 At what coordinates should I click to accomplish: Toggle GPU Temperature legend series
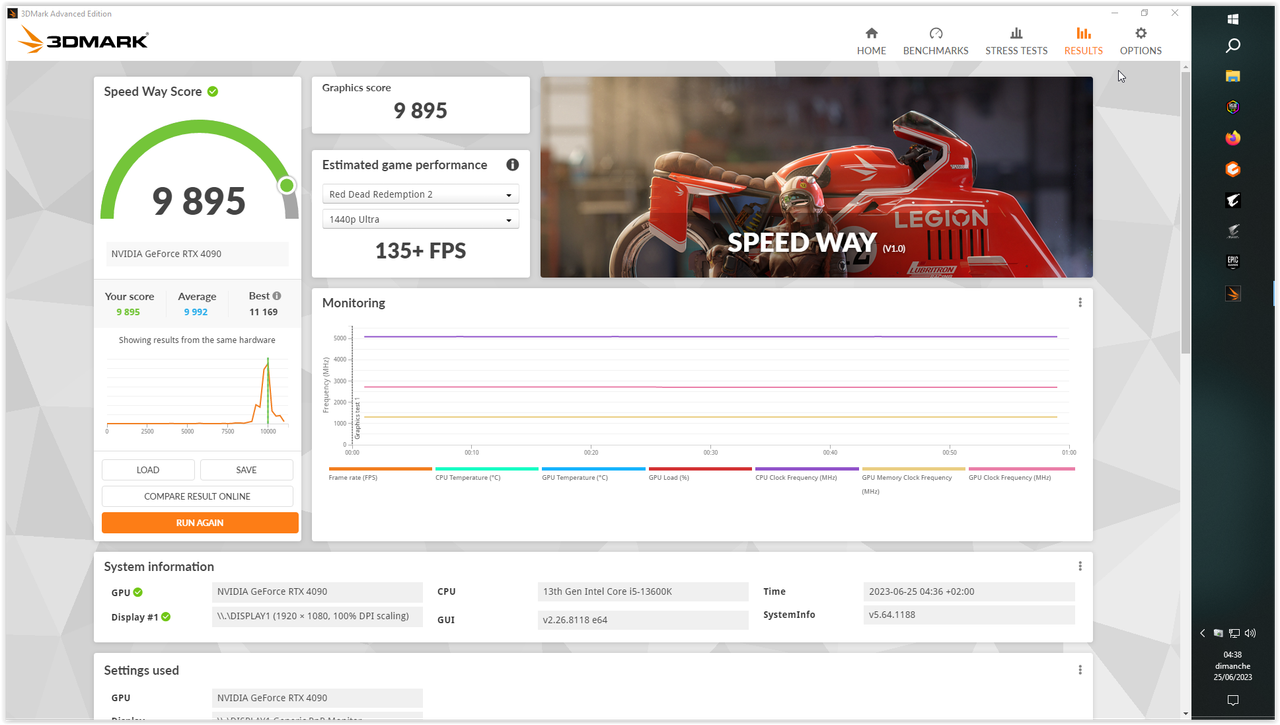(594, 474)
